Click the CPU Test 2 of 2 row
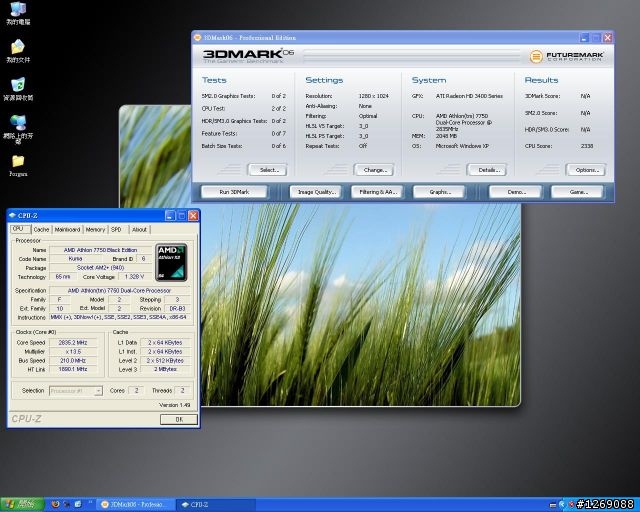Screen dimensions: 640x512 pyautogui.click(x=244, y=109)
